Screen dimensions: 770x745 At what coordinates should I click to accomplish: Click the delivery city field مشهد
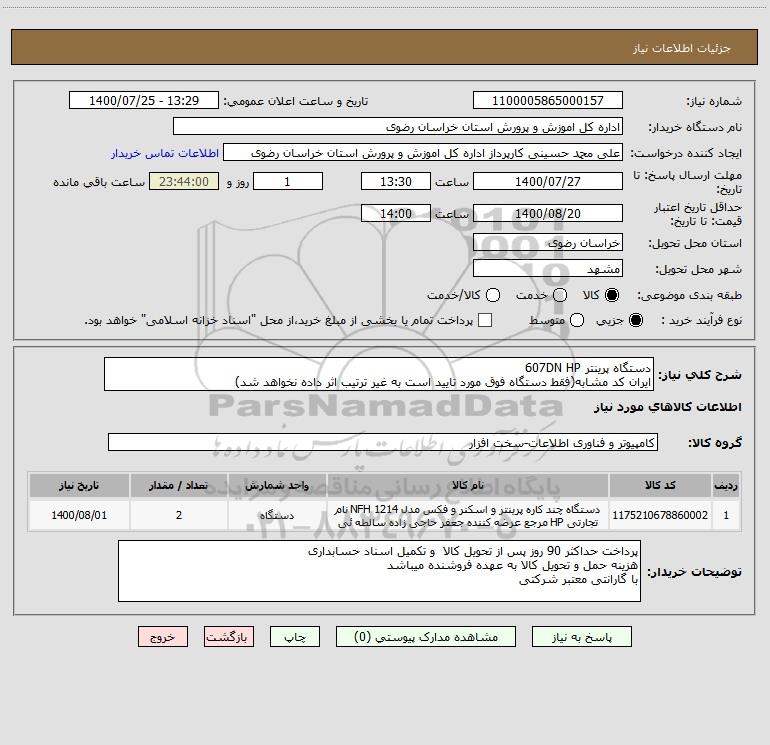[x=548, y=269]
